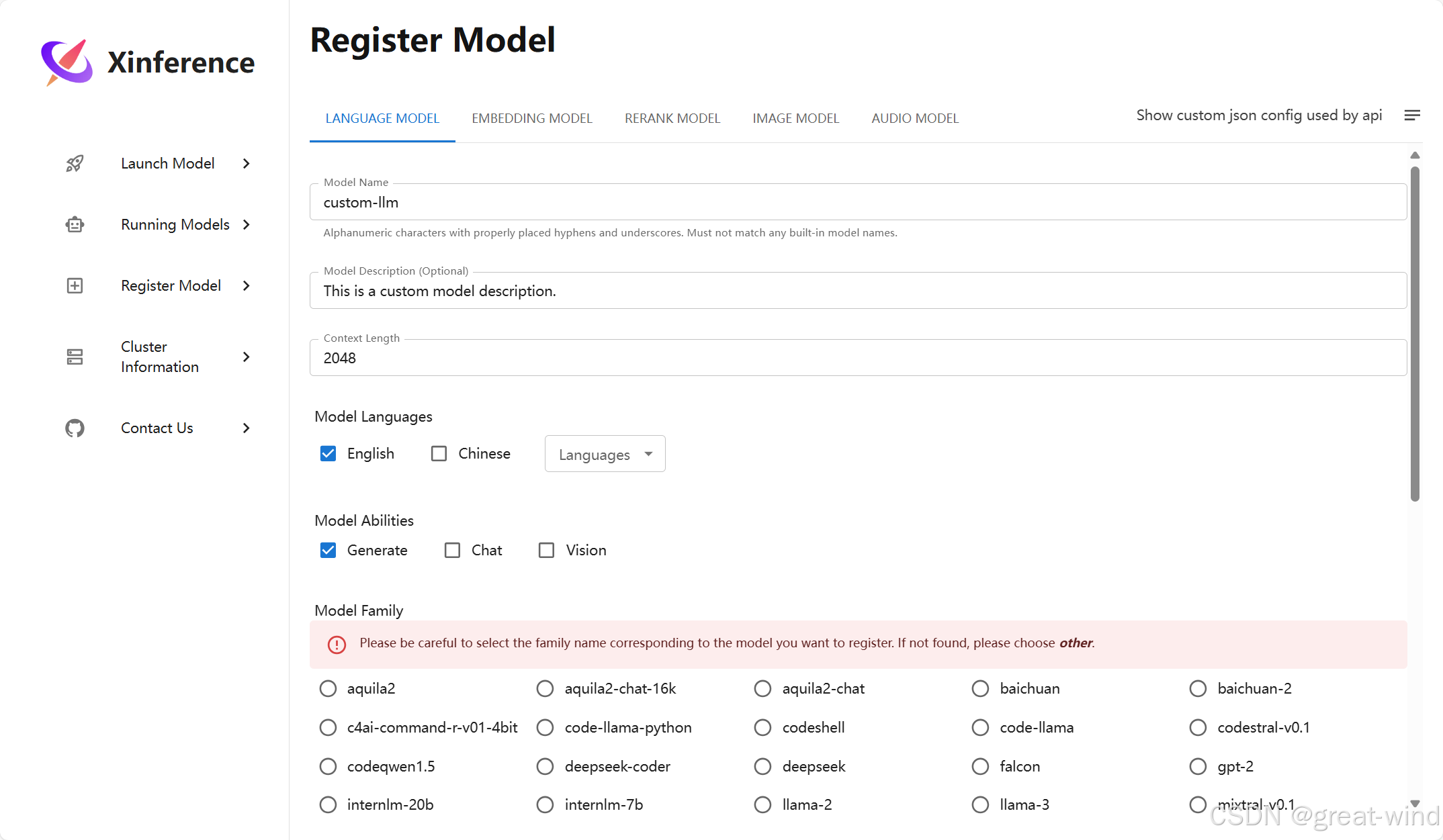The width and height of the screenshot is (1443, 840).
Task: Click the plus-box Register Model icon
Action: click(x=75, y=285)
